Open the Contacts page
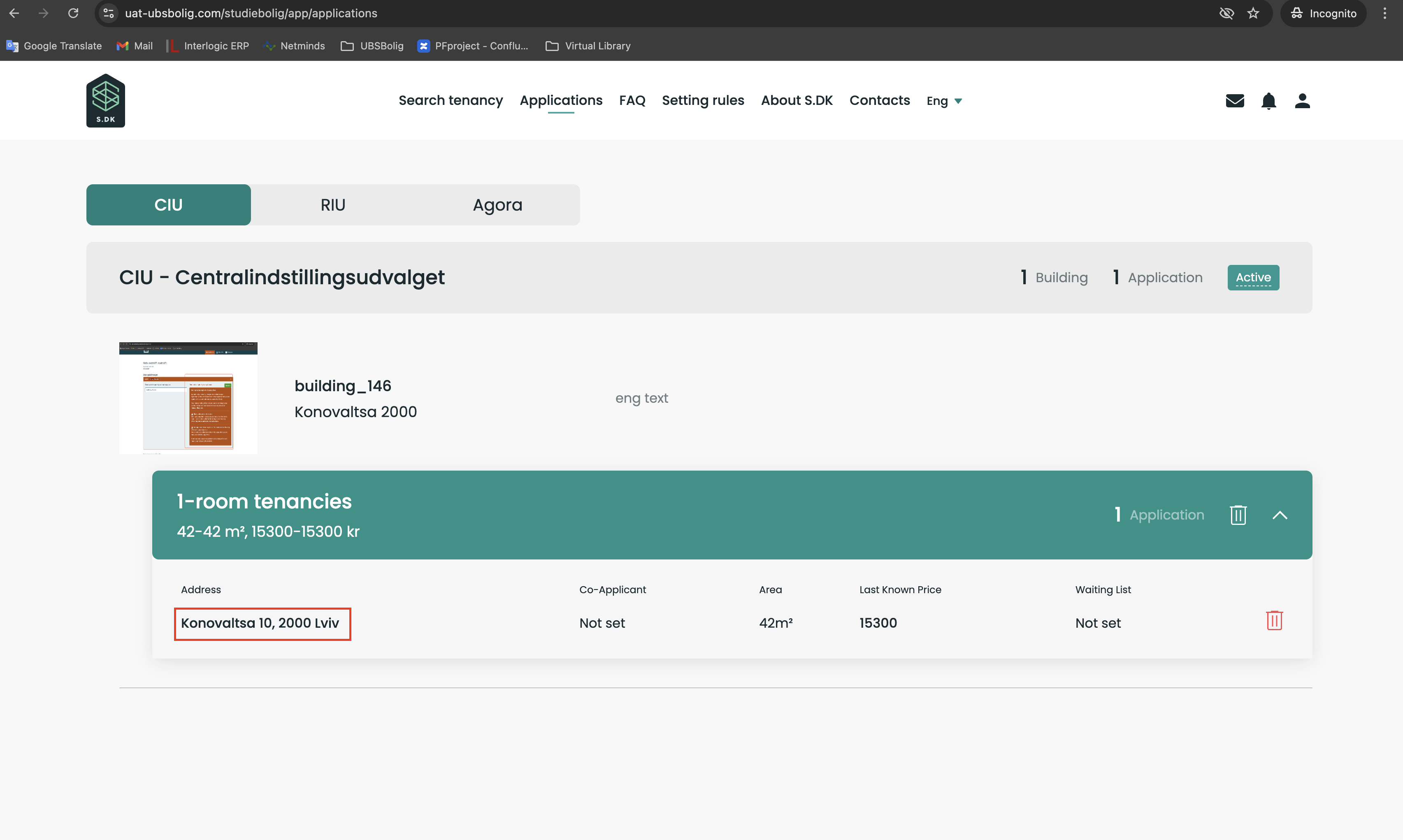 [880, 101]
